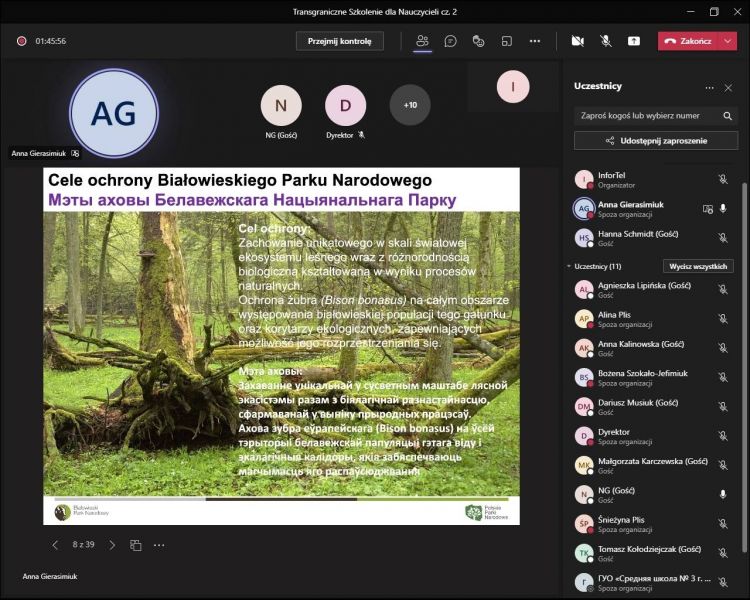Click the Zaproś kogoś search field

pos(648,115)
